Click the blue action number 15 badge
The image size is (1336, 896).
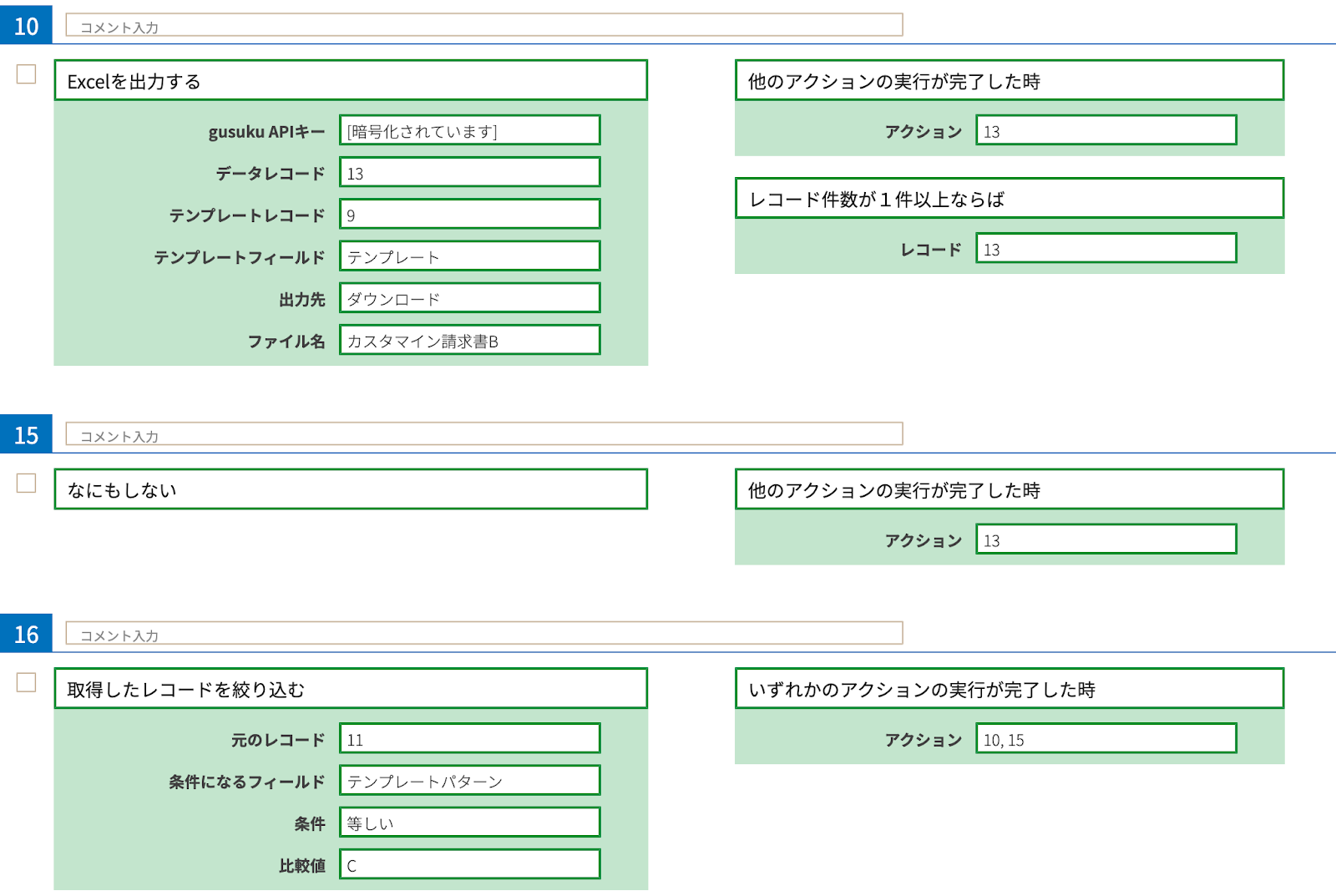(26, 434)
